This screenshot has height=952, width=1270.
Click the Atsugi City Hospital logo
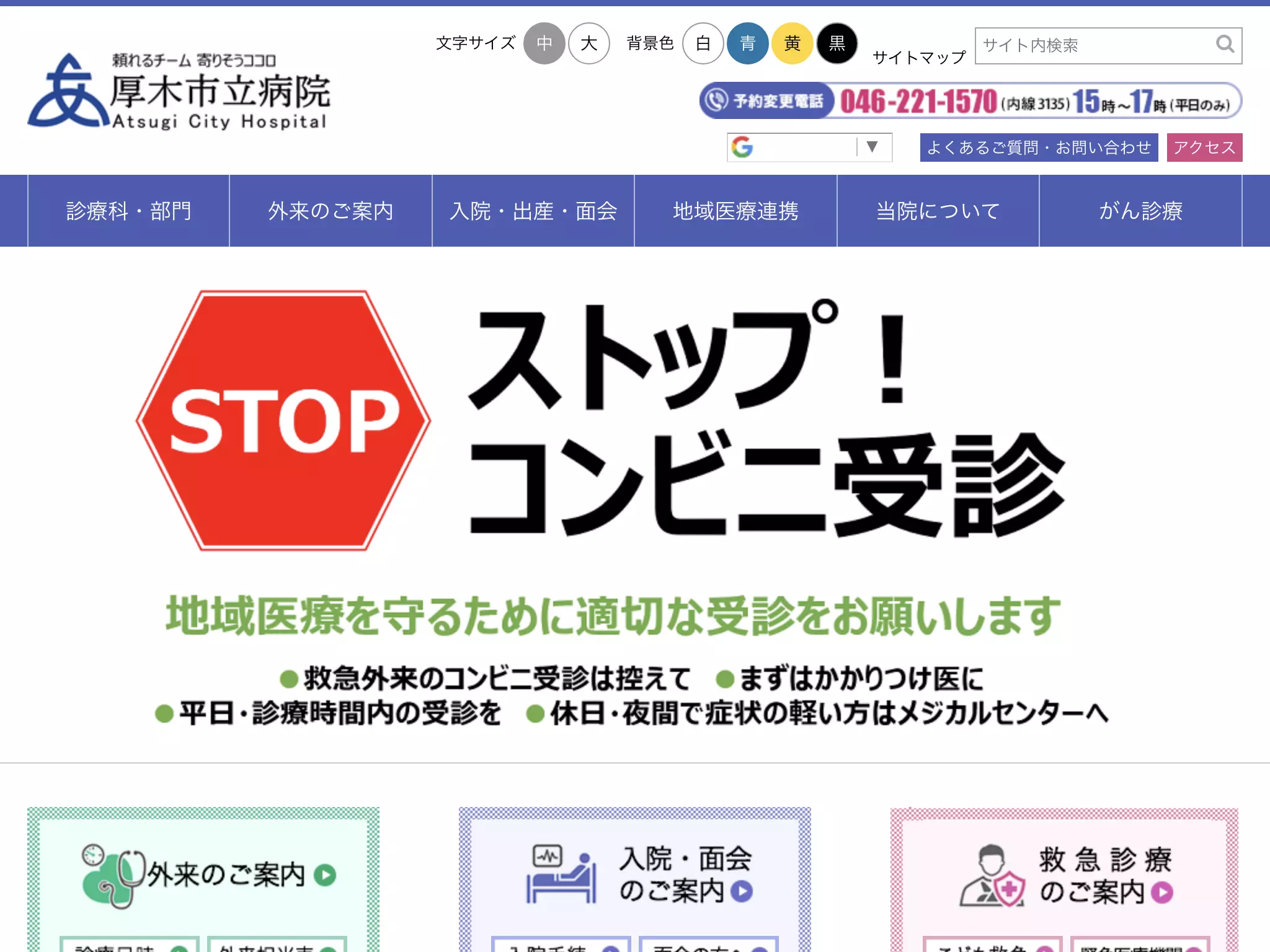point(179,91)
